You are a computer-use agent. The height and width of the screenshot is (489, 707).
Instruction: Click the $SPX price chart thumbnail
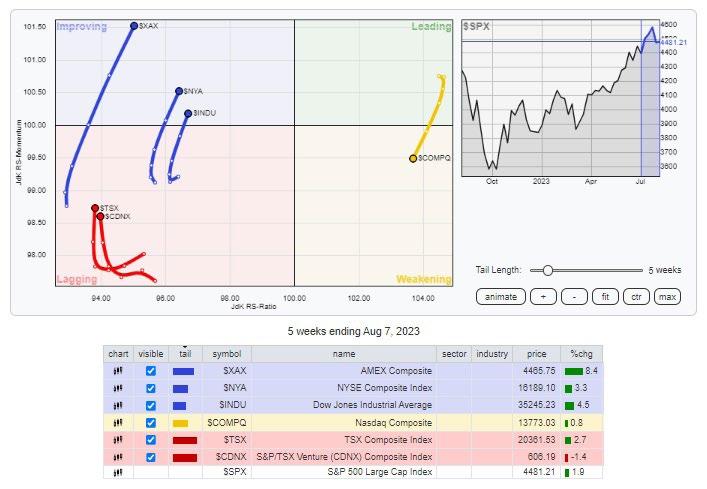pyautogui.click(x=560, y=98)
